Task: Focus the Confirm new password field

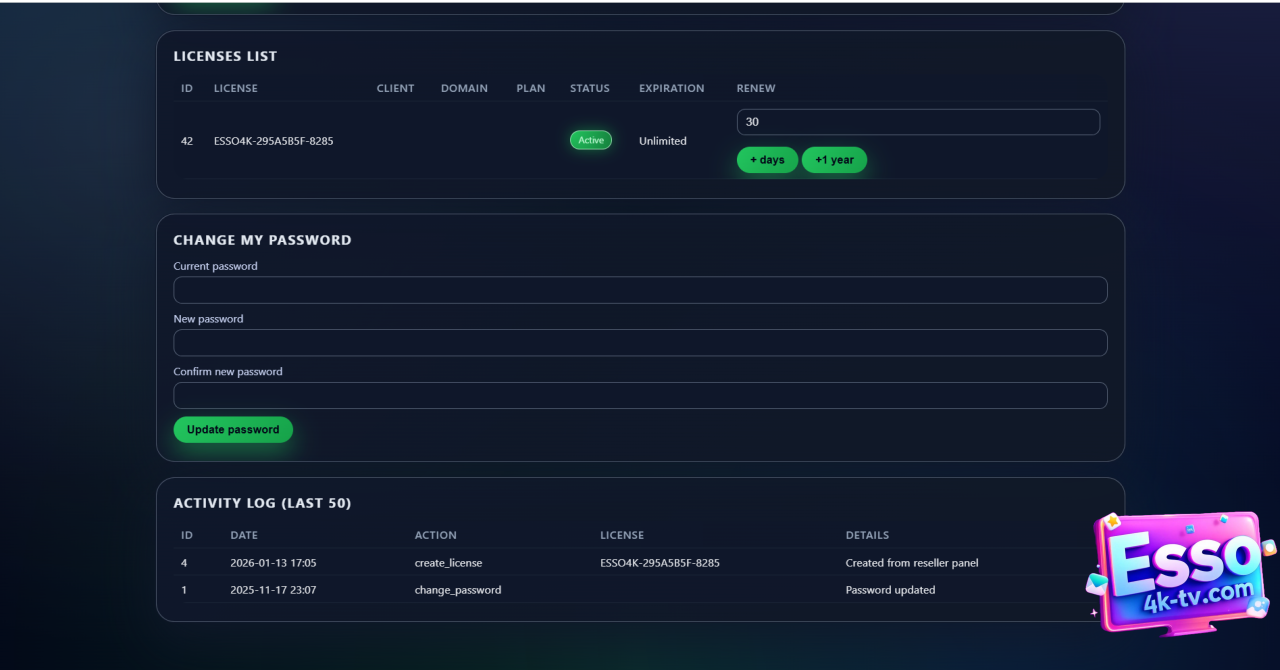Action: (640, 396)
